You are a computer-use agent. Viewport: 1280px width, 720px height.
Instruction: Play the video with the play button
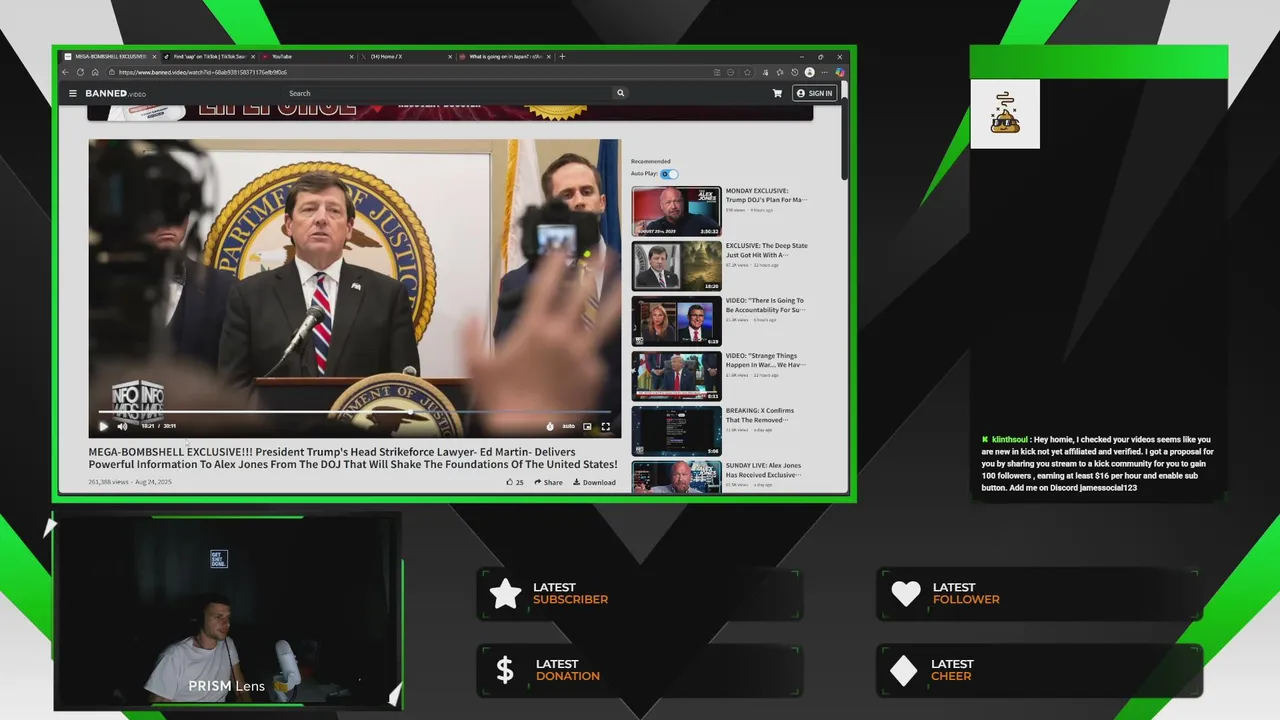103,426
